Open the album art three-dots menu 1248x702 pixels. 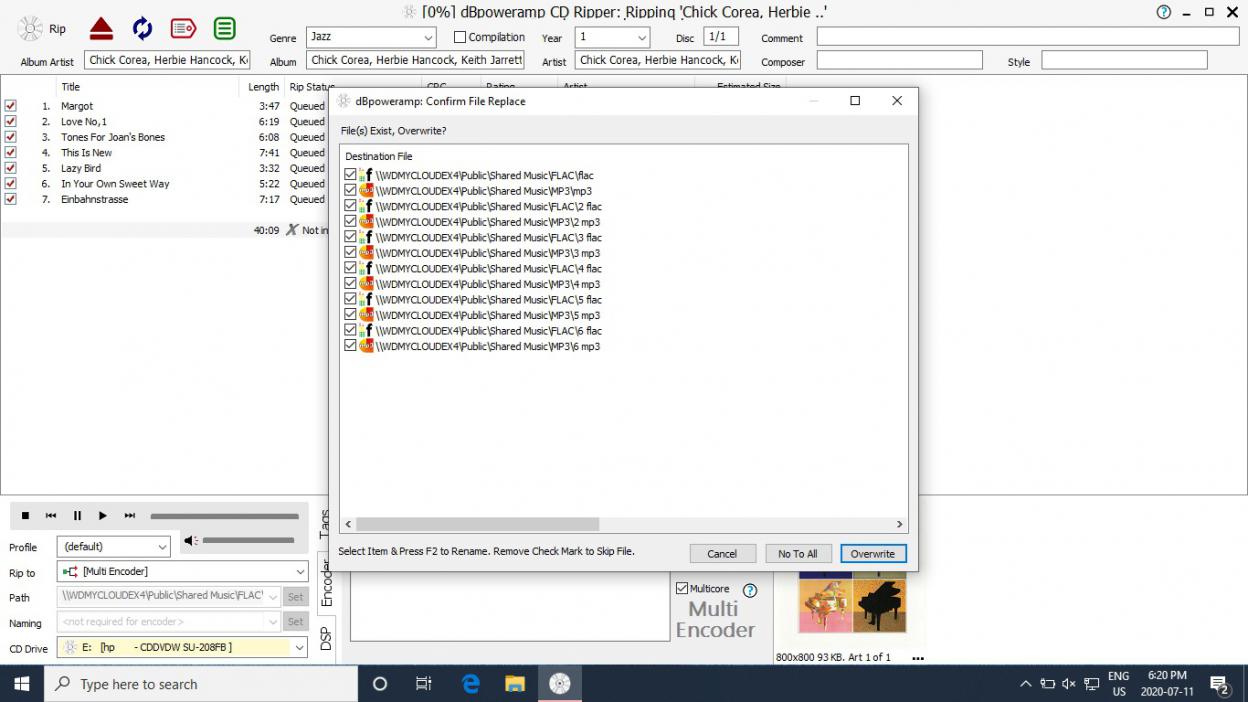point(918,658)
